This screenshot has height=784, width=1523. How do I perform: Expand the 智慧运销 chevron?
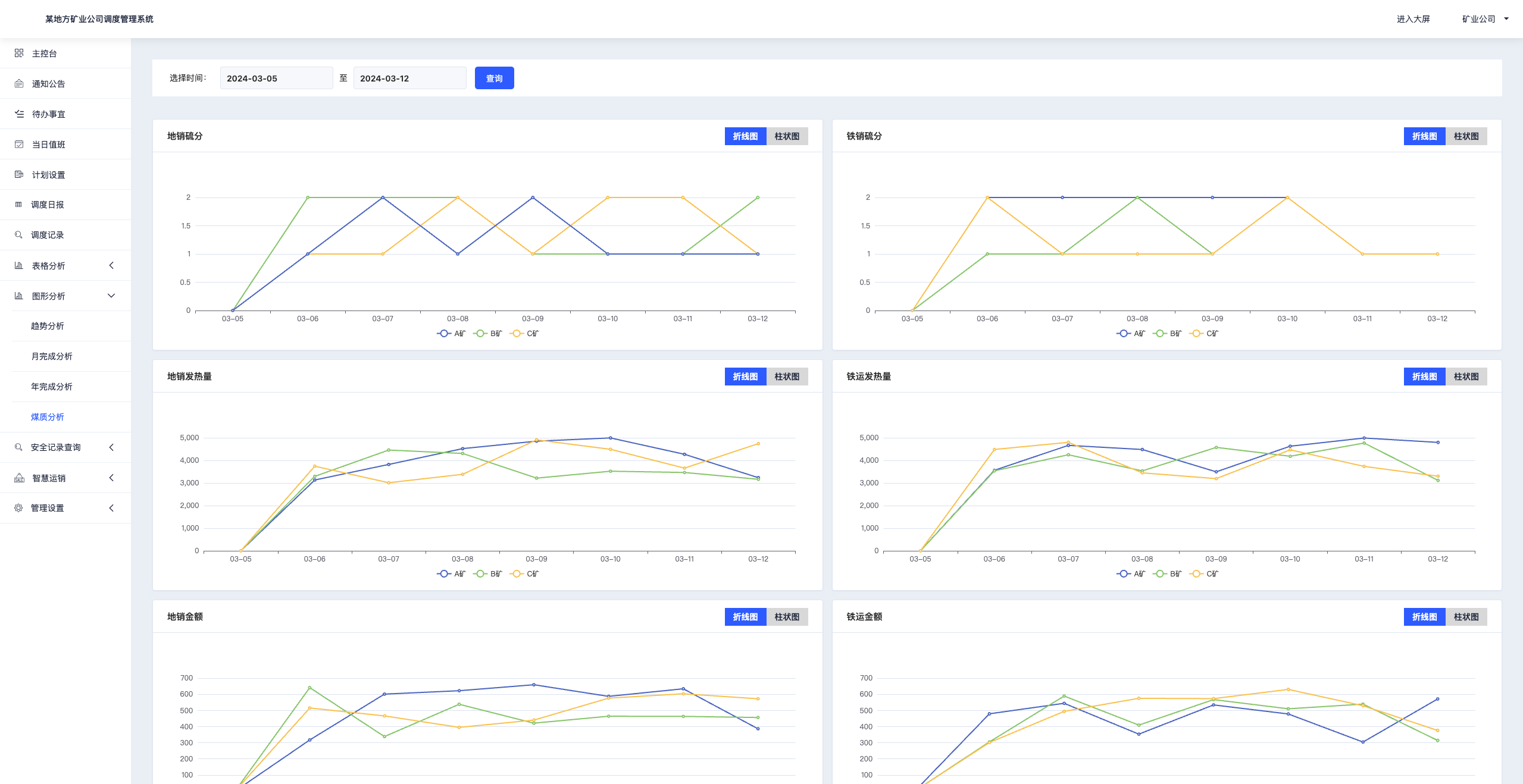tap(111, 478)
